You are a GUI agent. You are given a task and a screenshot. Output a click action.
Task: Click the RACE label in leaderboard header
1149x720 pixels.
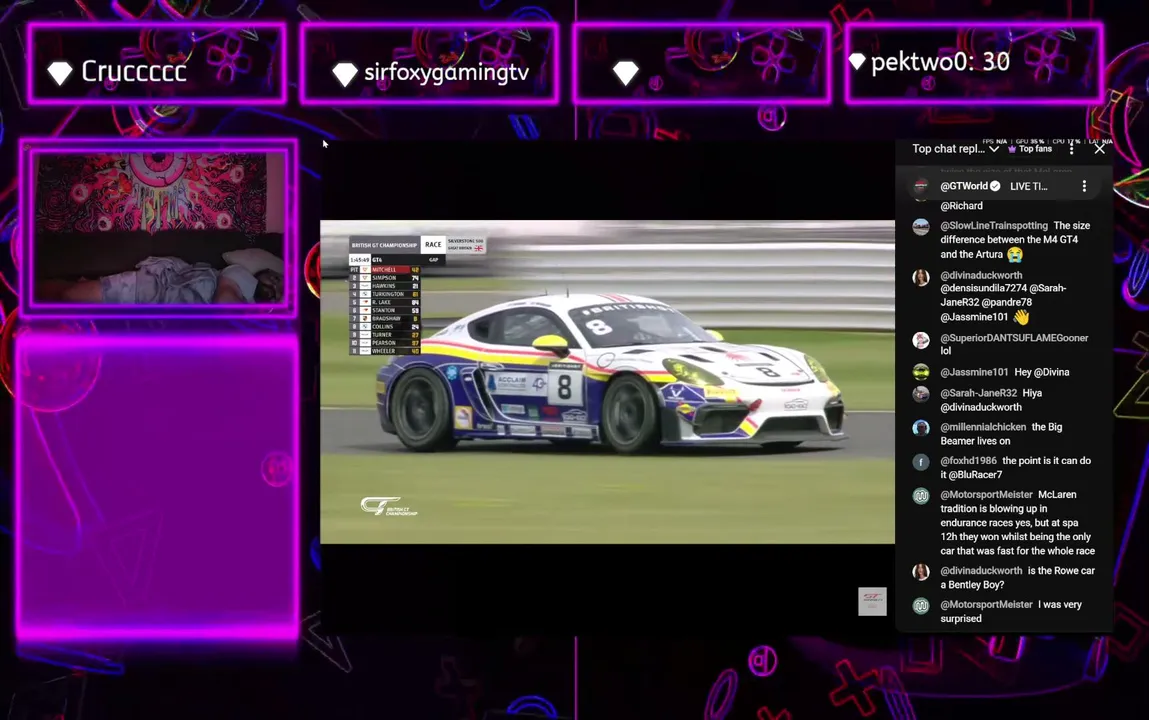click(433, 245)
